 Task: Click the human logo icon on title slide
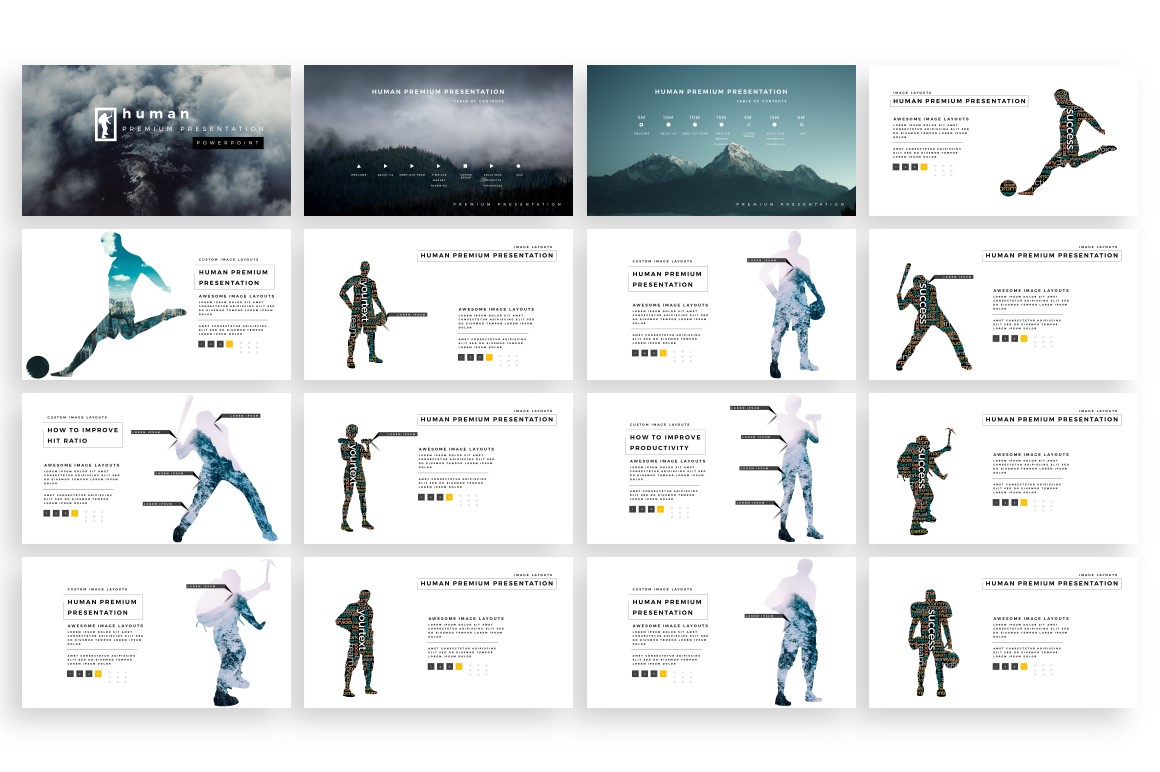tap(105, 124)
